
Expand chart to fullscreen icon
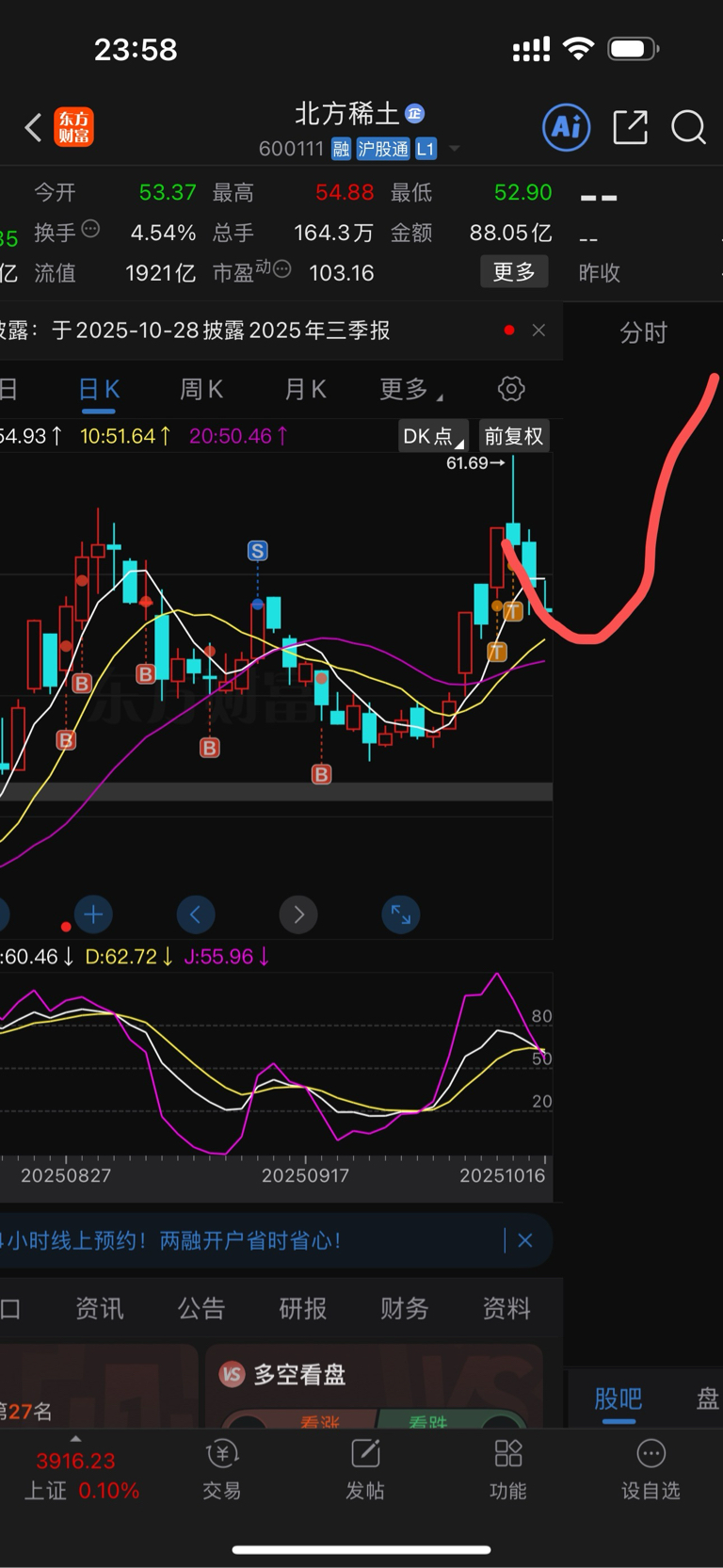401,914
